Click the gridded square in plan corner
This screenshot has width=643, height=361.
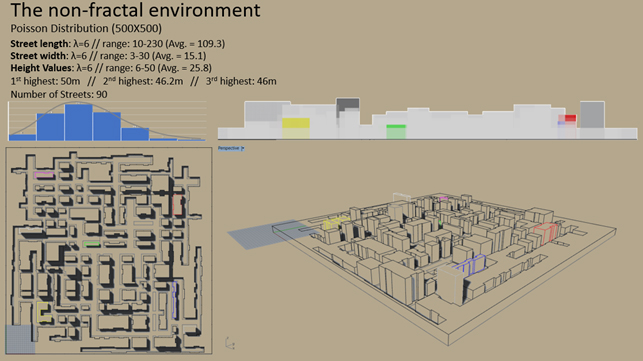tap(20, 339)
